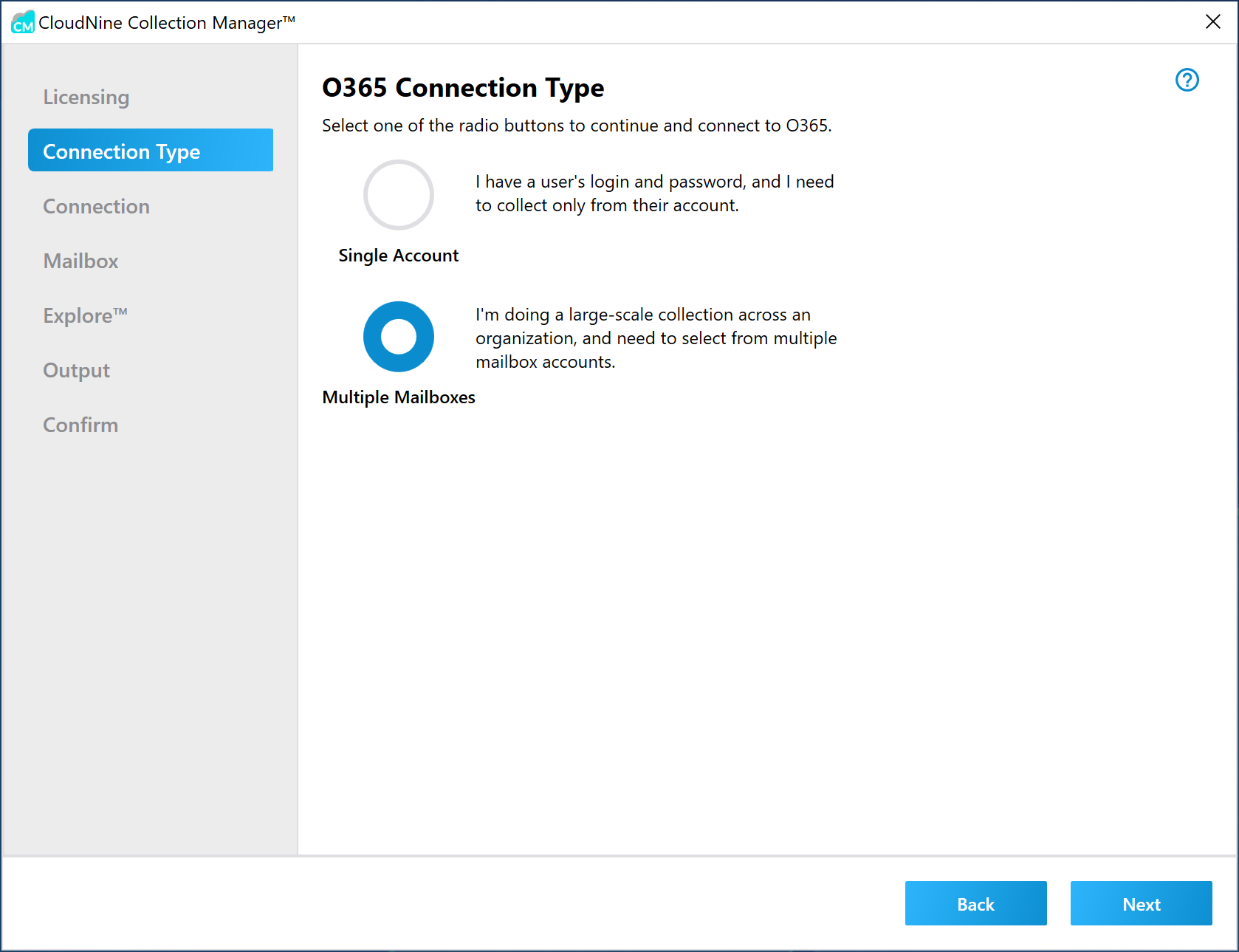Screen dimensions: 1239x952
Task: Select the Explore™ sidebar step
Action: [86, 315]
